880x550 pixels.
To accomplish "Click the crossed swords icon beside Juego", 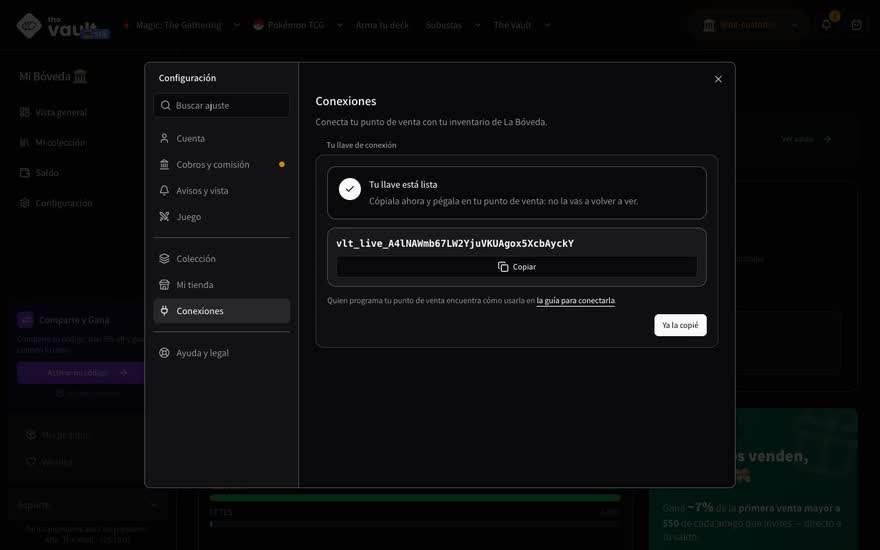I will (164, 217).
